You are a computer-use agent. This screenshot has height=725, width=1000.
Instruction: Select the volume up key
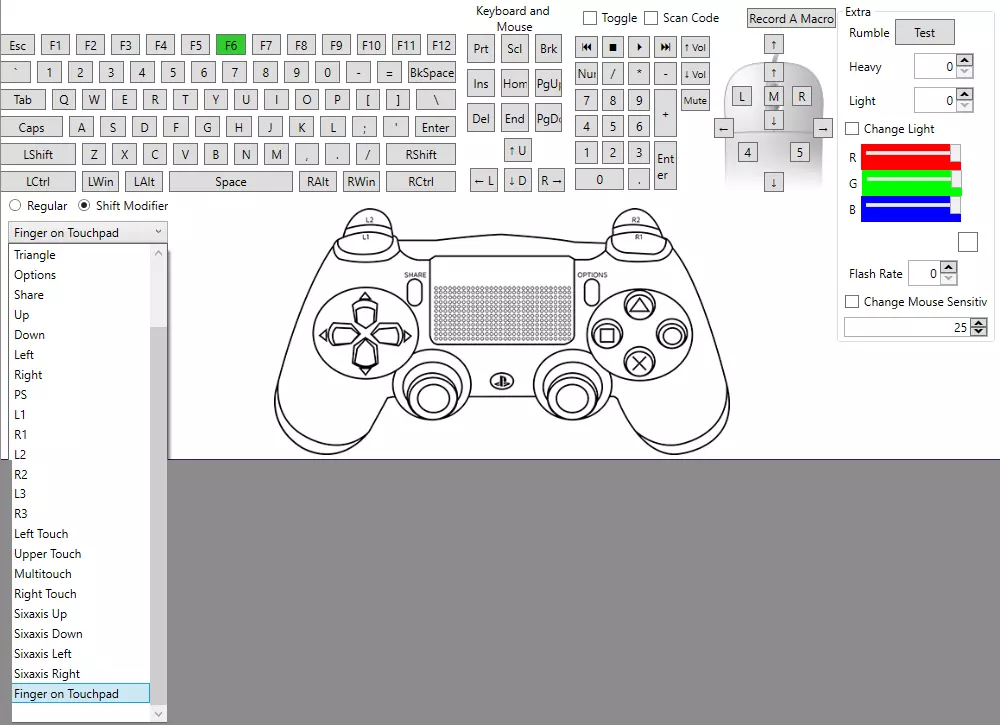click(x=695, y=47)
